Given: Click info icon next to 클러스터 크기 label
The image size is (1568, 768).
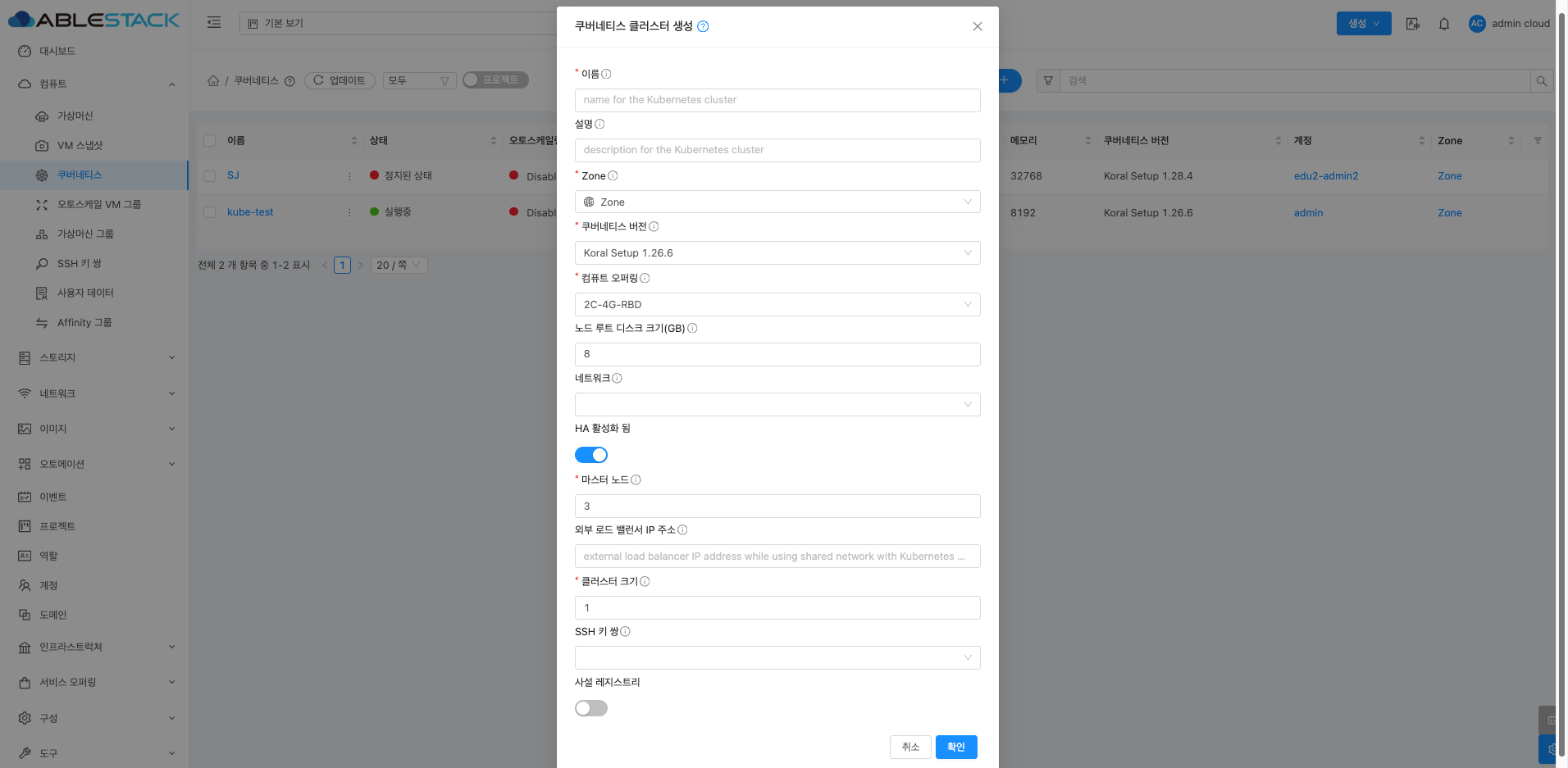Looking at the screenshot, I should [x=645, y=581].
